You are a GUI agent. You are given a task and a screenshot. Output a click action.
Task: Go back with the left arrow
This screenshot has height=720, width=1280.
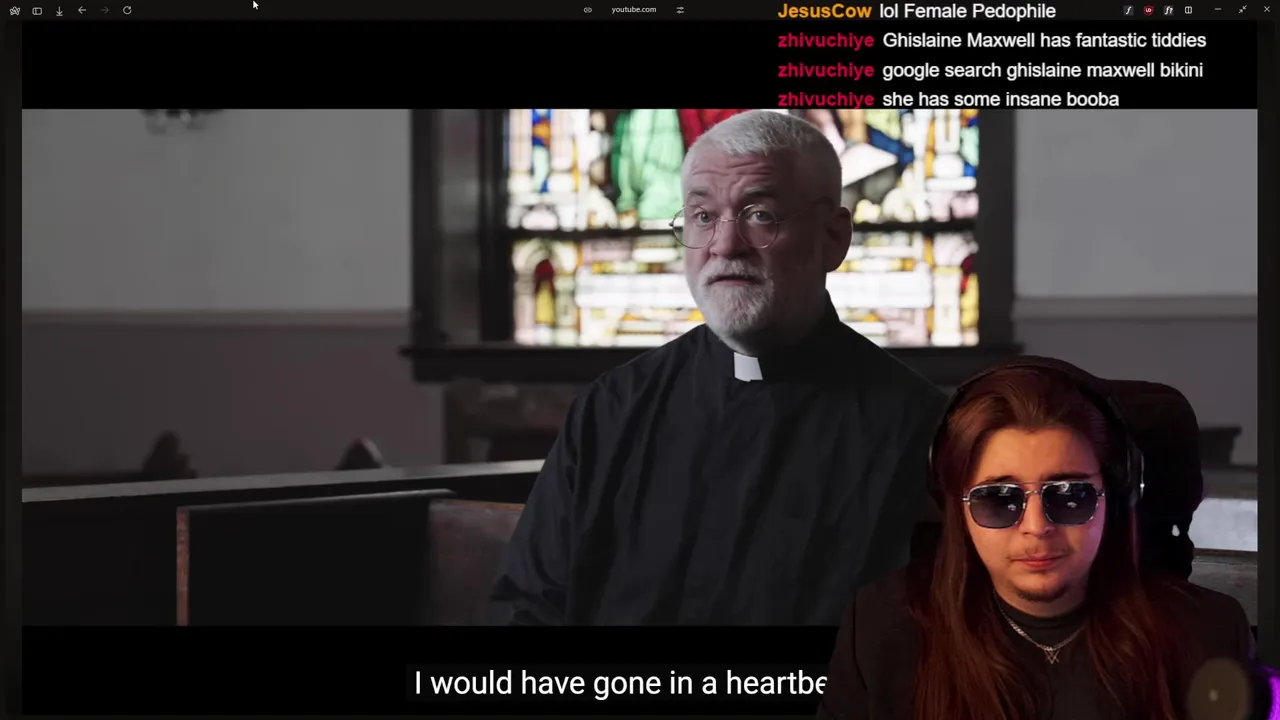tap(82, 10)
